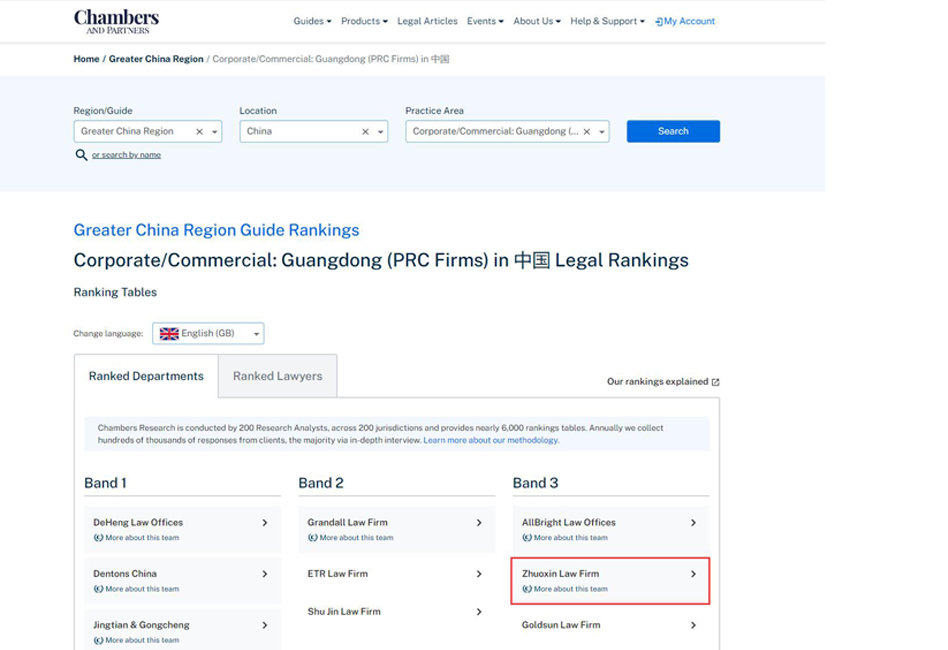Go to Legal Articles
Screen dimensions: 948x650
point(427,21)
